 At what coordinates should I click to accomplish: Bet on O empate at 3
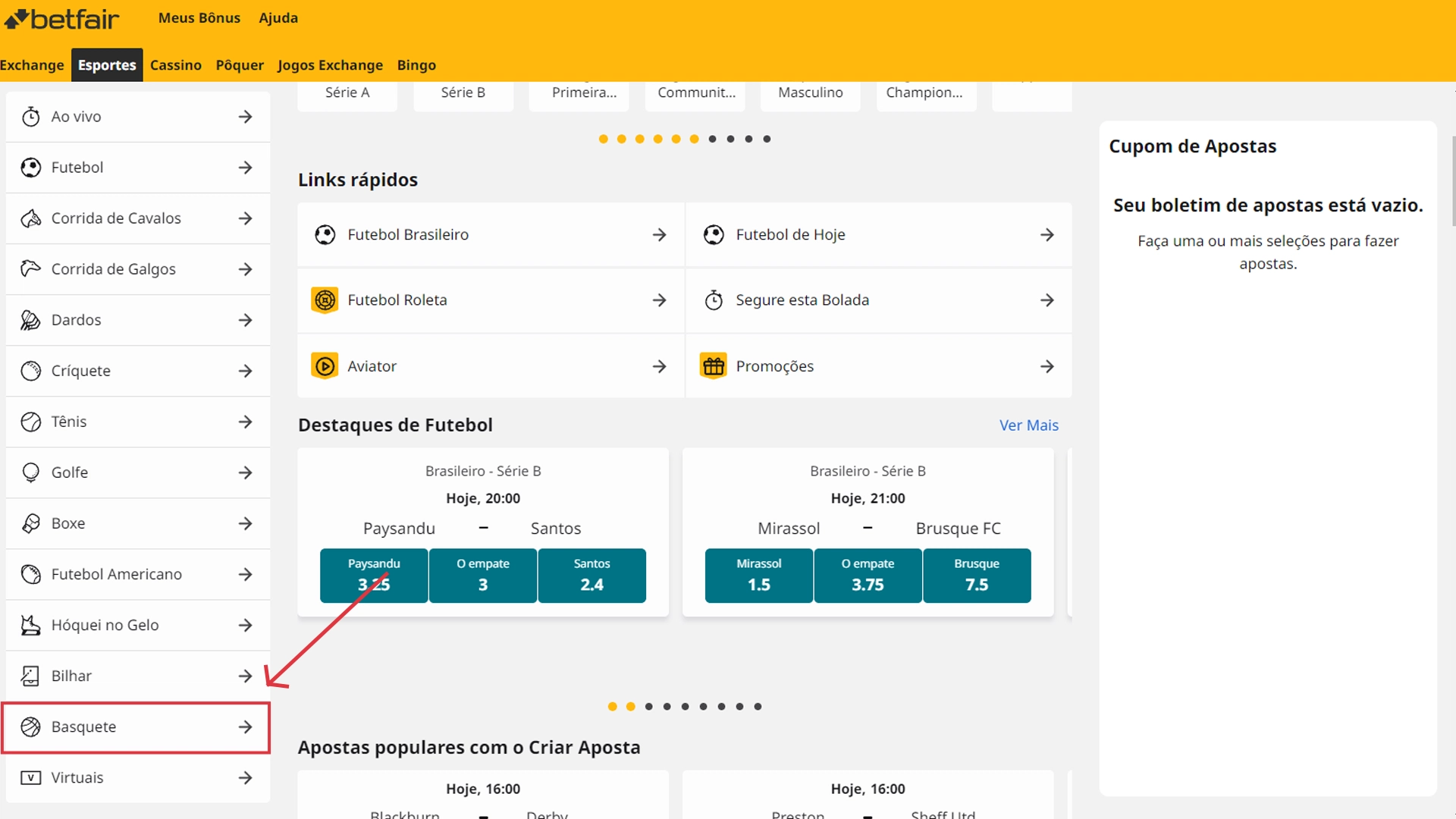(483, 576)
